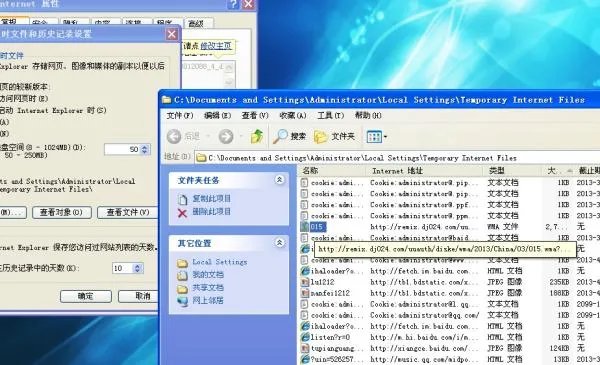Close the temporary files settings dialog
This screenshot has height=365, width=600.
point(172,34)
